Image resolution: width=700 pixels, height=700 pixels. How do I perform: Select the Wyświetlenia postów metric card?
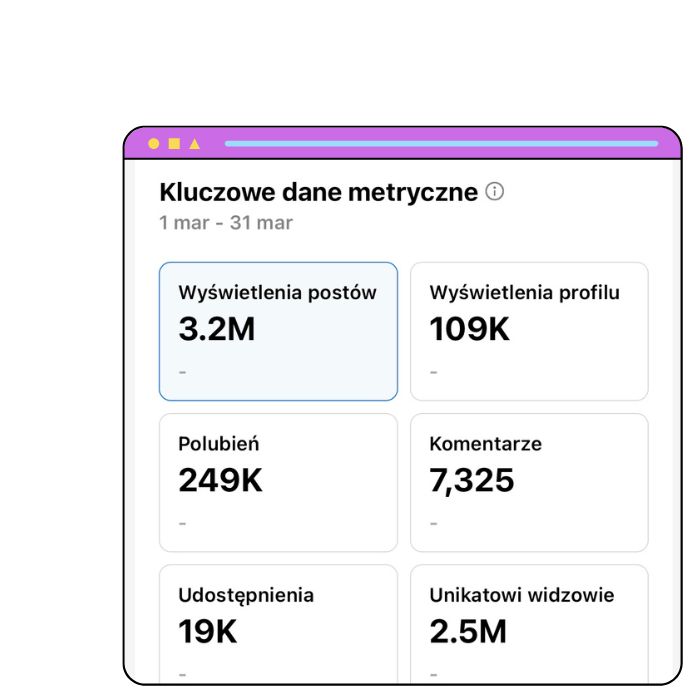(278, 331)
